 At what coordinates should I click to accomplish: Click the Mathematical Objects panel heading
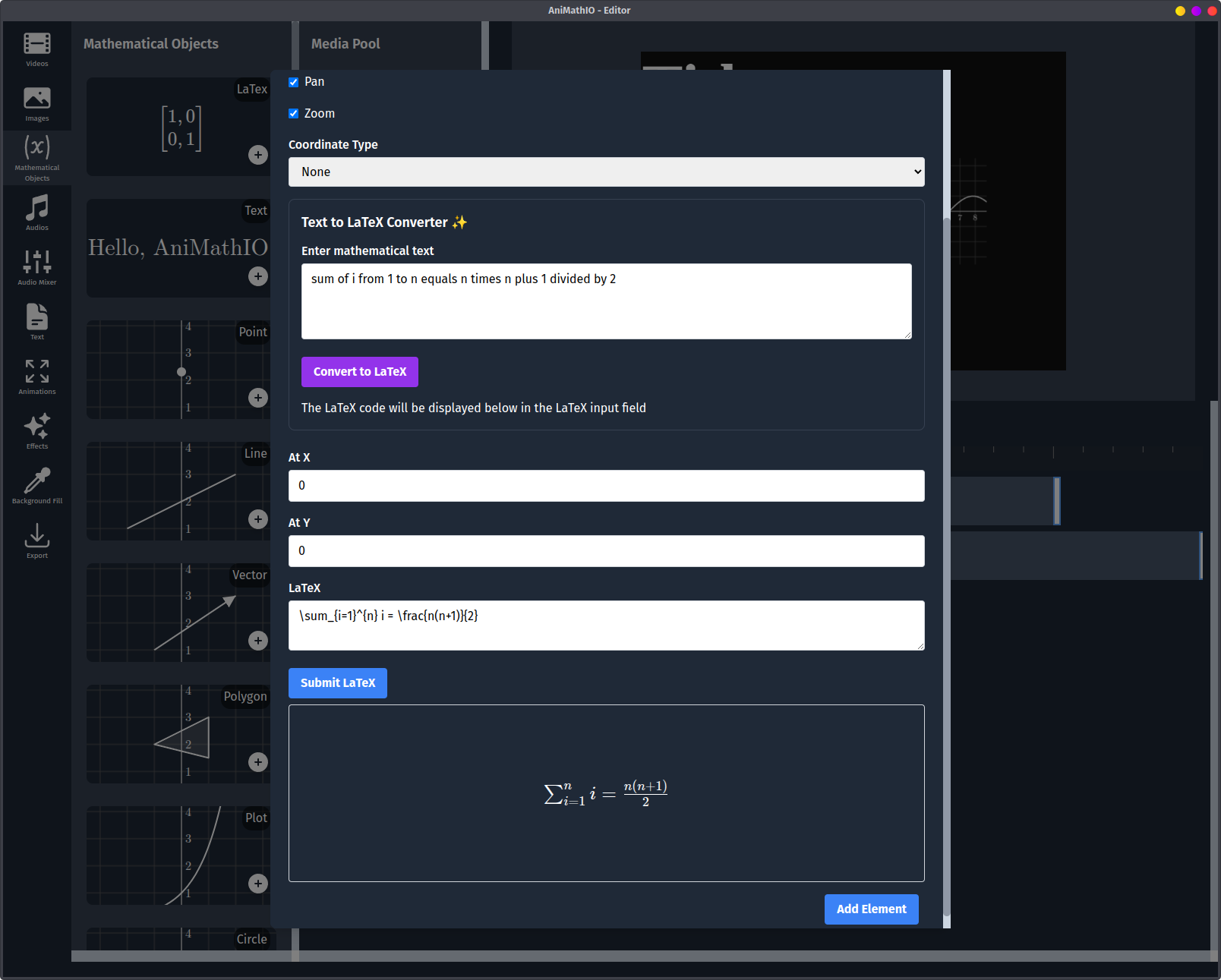pyautogui.click(x=151, y=44)
